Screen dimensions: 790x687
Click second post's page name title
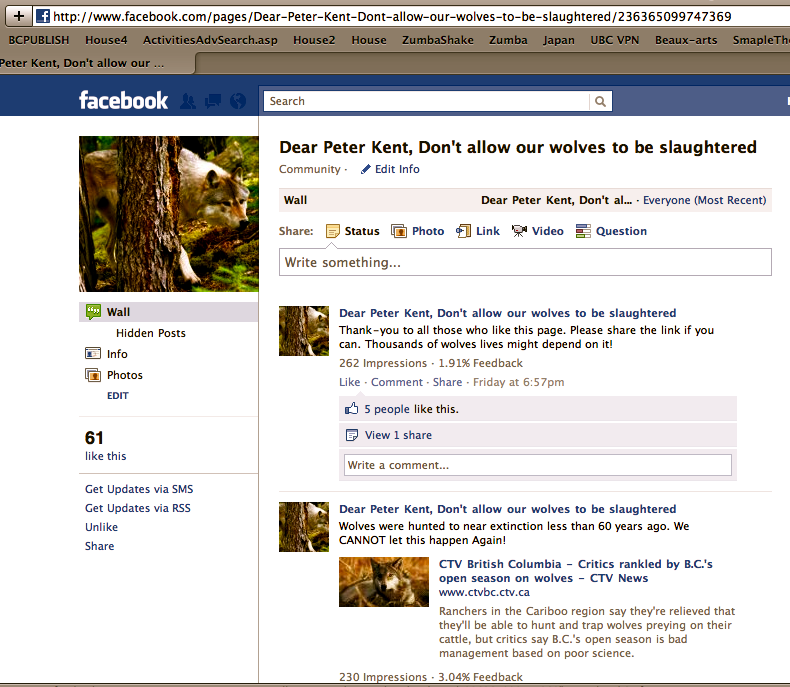click(507, 509)
